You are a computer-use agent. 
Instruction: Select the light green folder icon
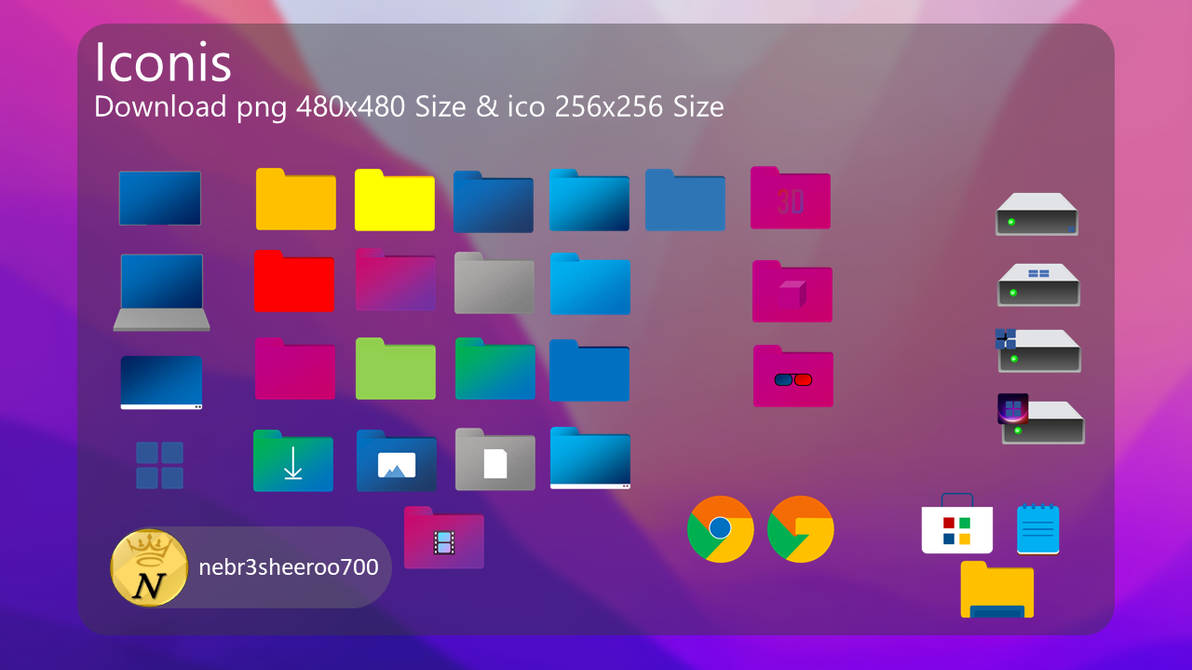(395, 369)
